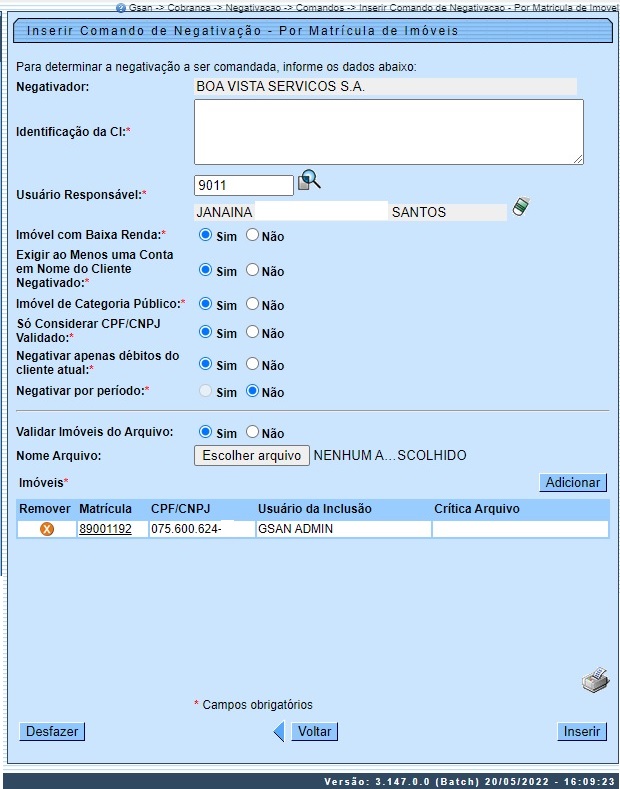This screenshot has width=620, height=789.
Task: Click the Identificação da CI text area
Action: [x=388, y=131]
